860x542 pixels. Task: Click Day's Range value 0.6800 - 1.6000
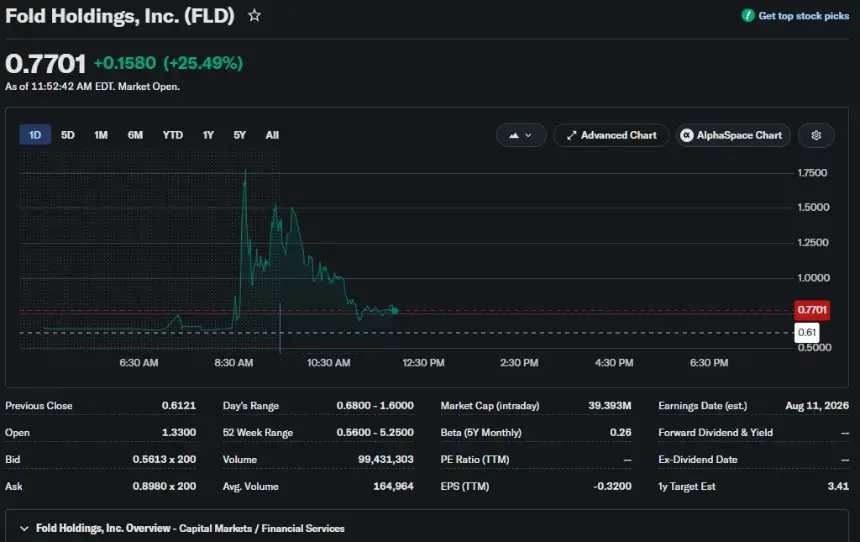[375, 405]
